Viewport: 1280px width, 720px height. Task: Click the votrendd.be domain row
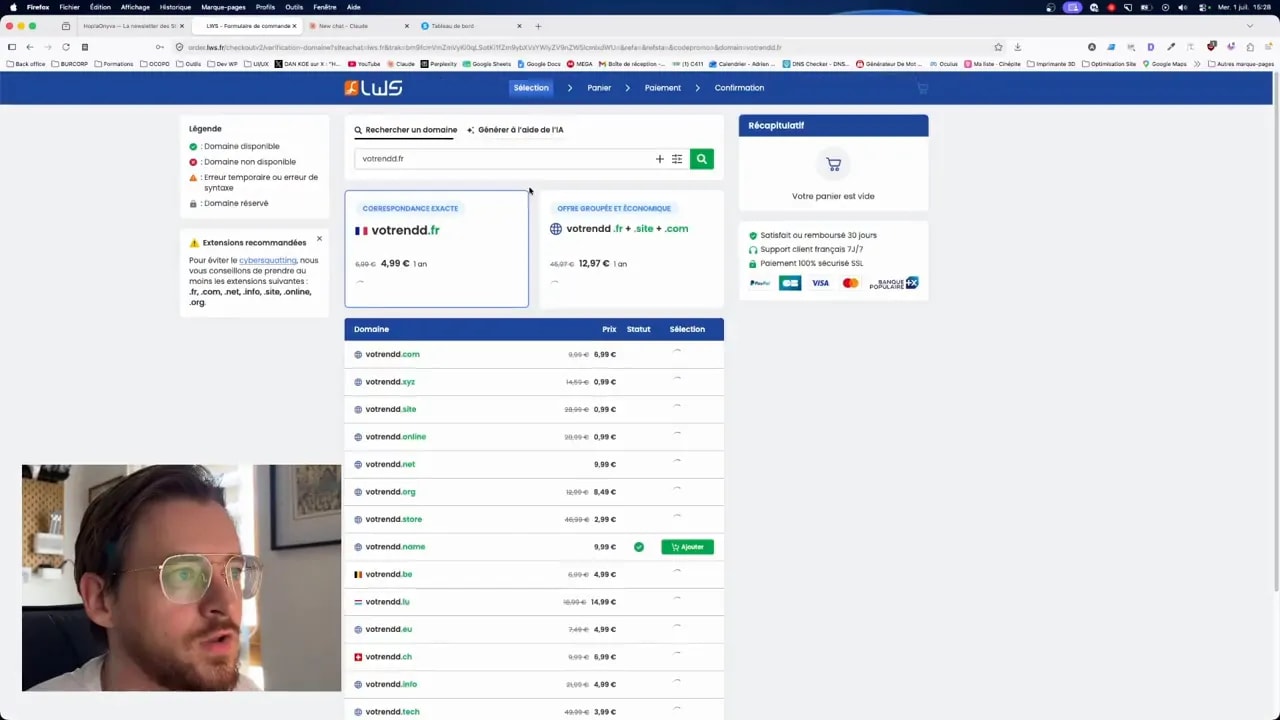point(534,574)
